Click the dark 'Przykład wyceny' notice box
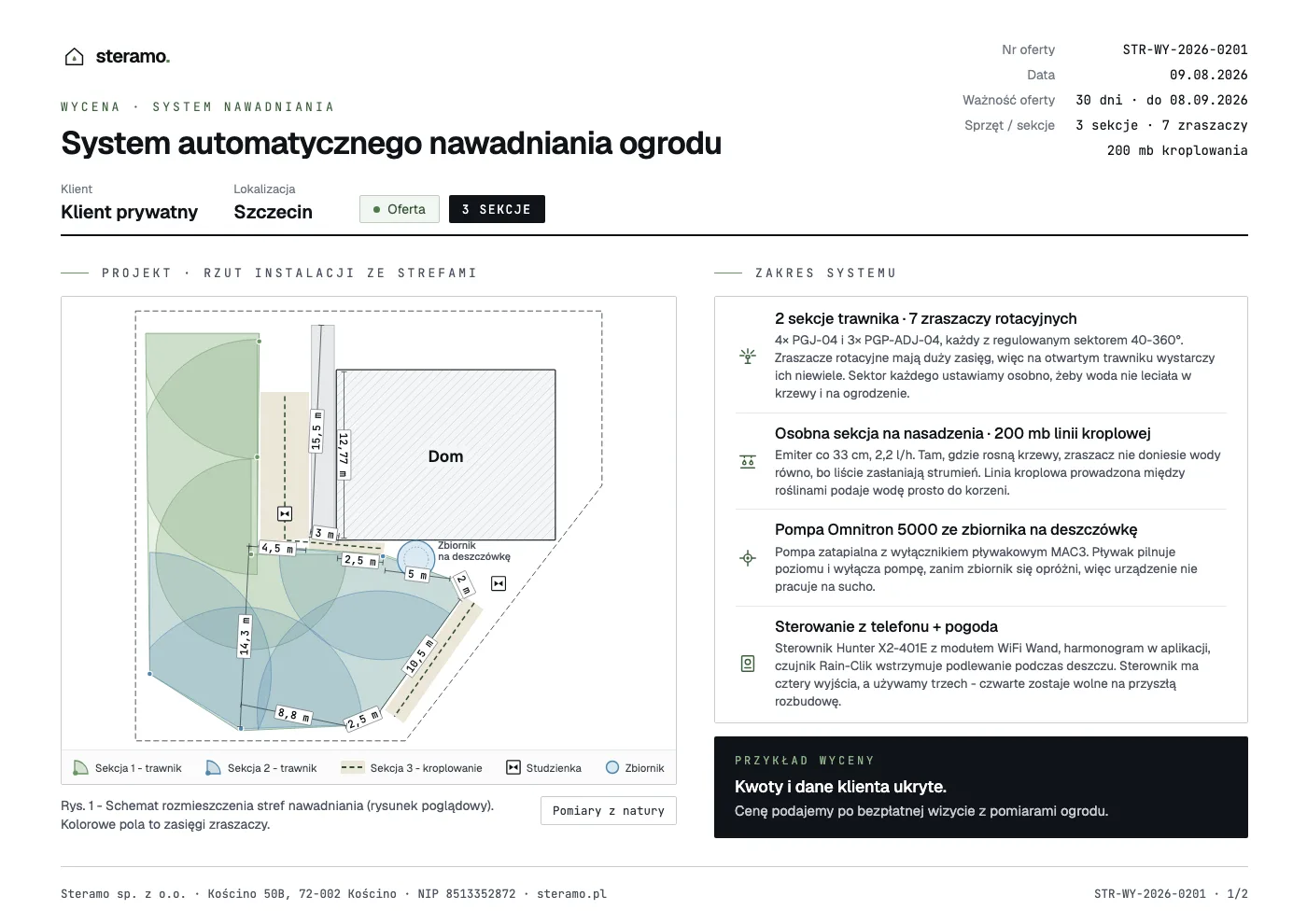Viewport: 1307px width, 924px height. point(981,787)
